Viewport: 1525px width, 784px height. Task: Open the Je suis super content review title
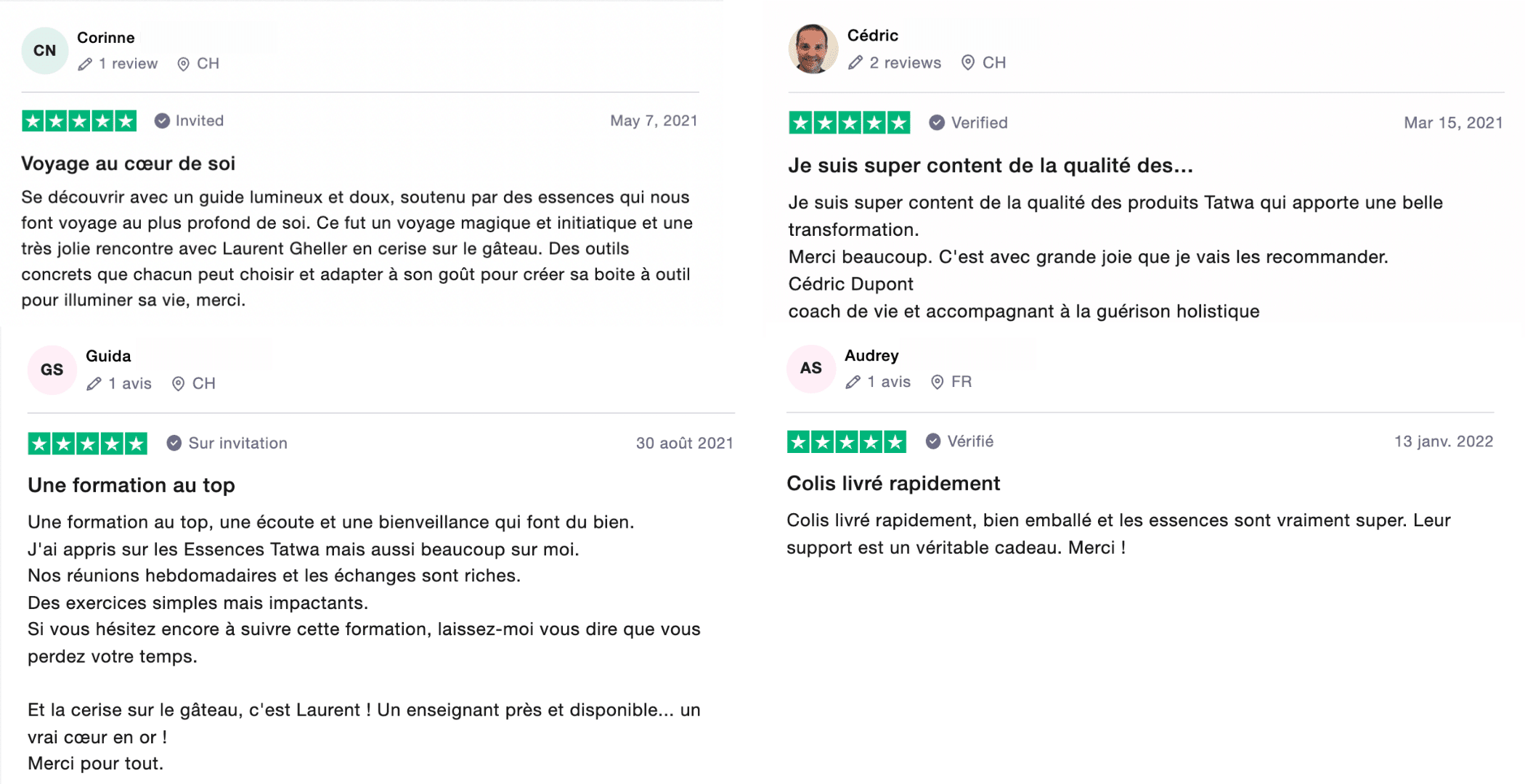(x=990, y=166)
